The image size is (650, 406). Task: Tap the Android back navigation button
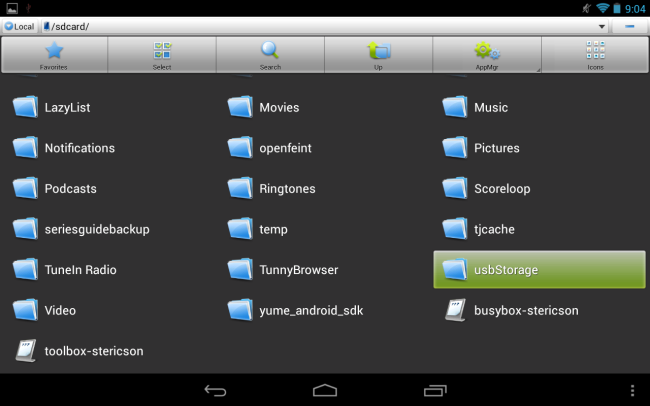215,390
